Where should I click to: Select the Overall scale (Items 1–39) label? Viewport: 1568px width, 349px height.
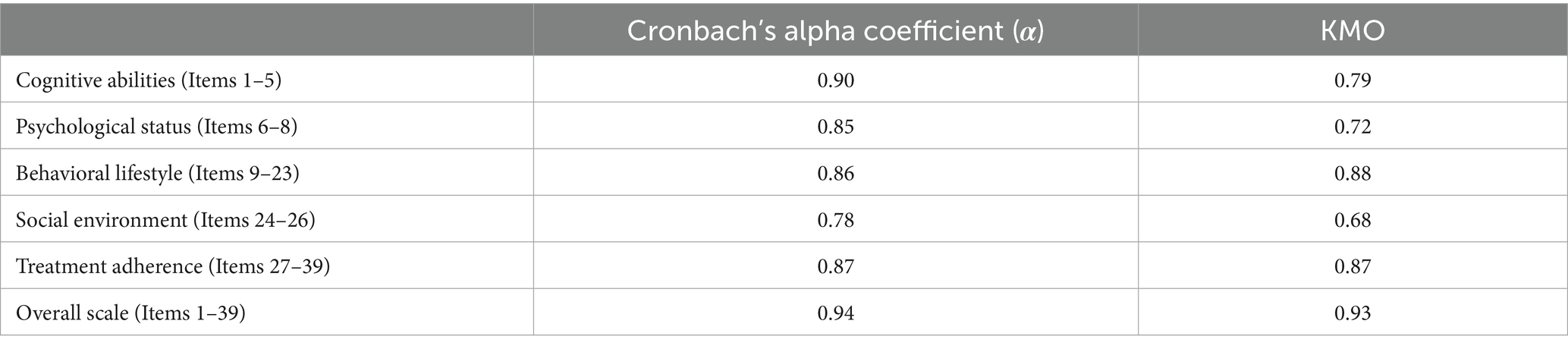click(x=130, y=313)
